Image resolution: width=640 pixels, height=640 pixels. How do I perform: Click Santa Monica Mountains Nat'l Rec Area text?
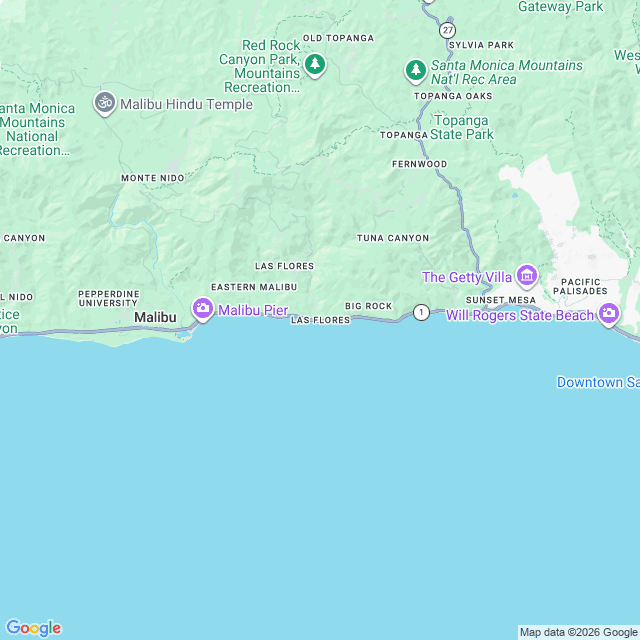coord(507,72)
